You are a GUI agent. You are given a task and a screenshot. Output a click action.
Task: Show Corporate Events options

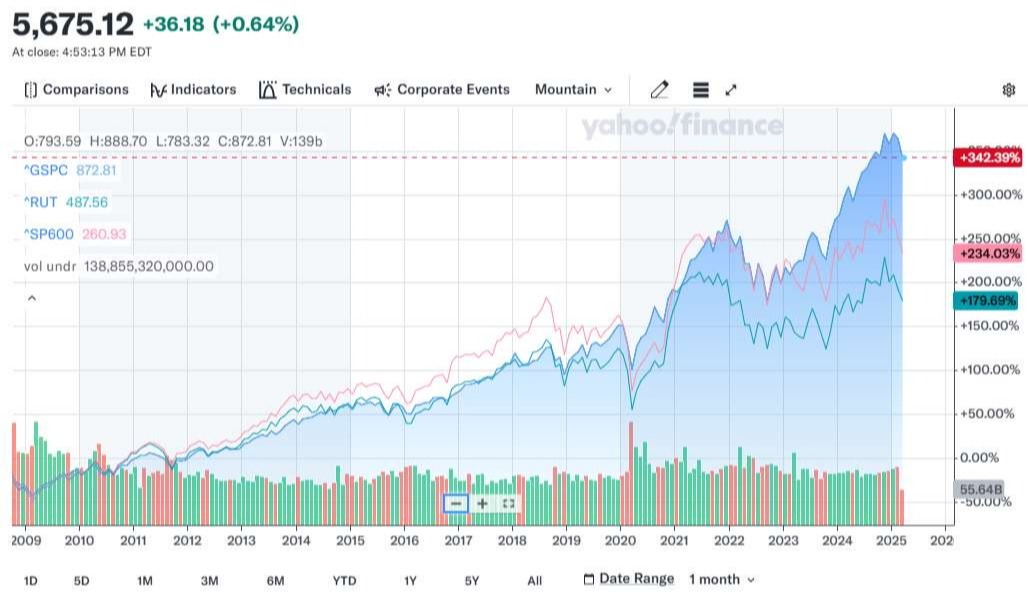442,90
